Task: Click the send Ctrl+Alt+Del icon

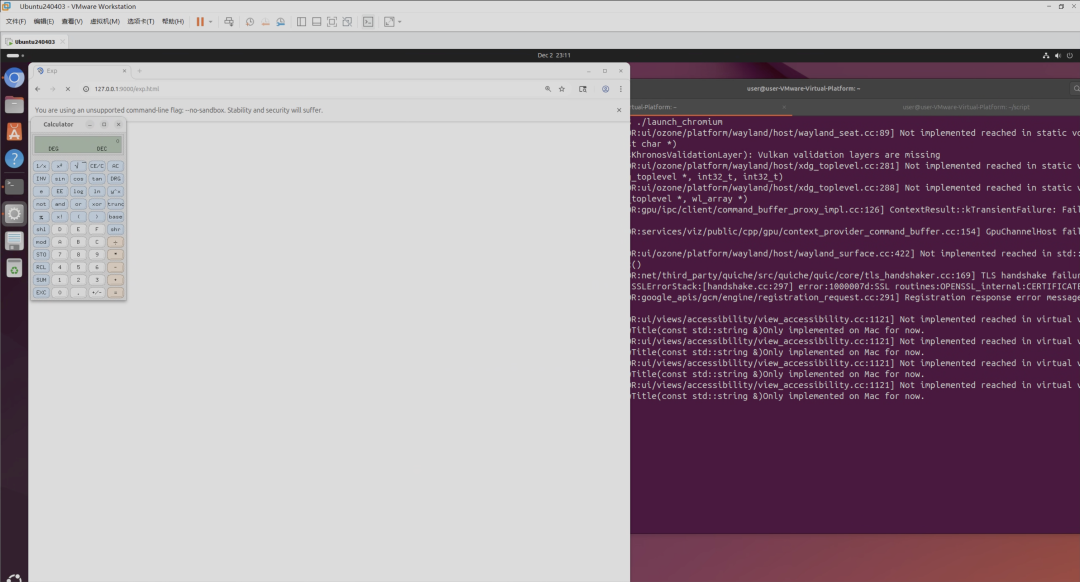Action: [229, 22]
